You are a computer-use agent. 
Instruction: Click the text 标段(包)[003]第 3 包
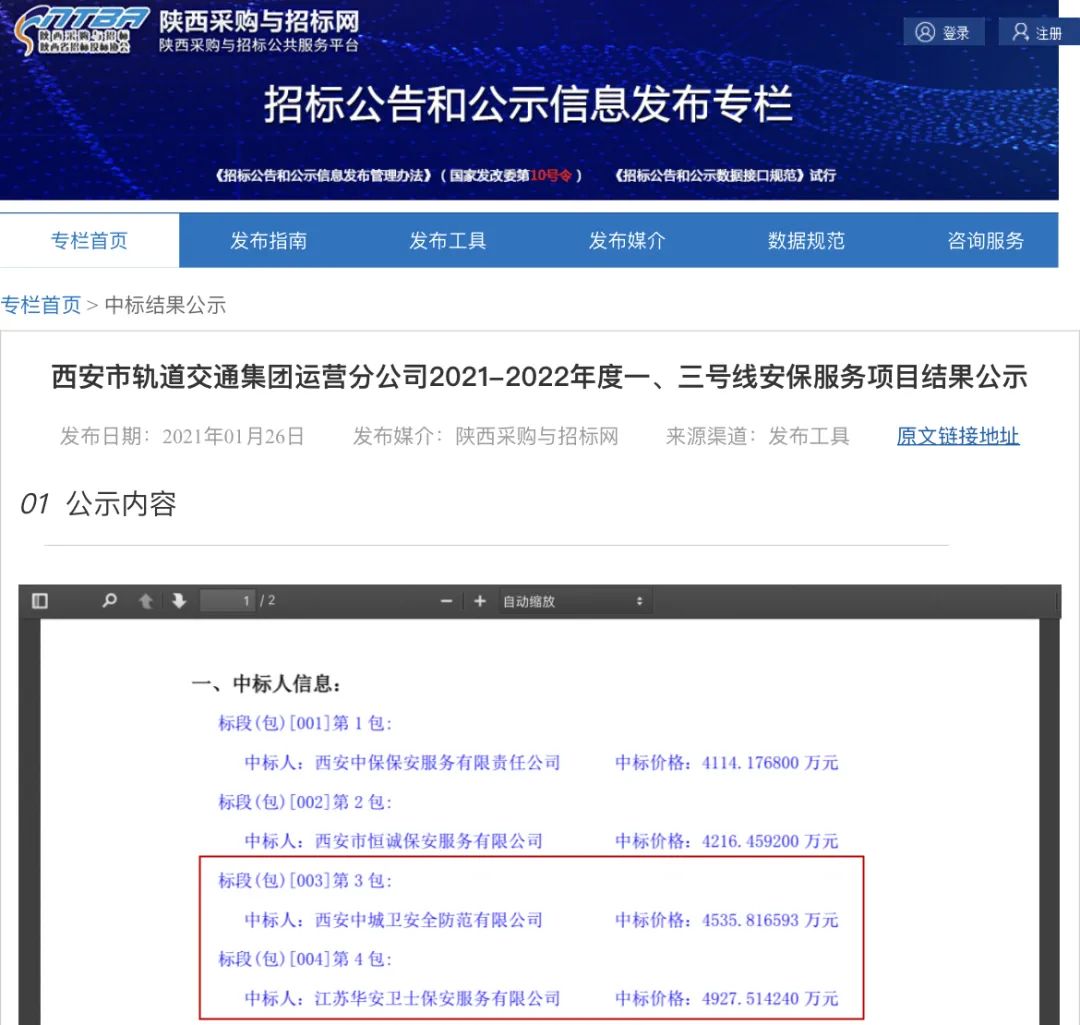point(304,880)
